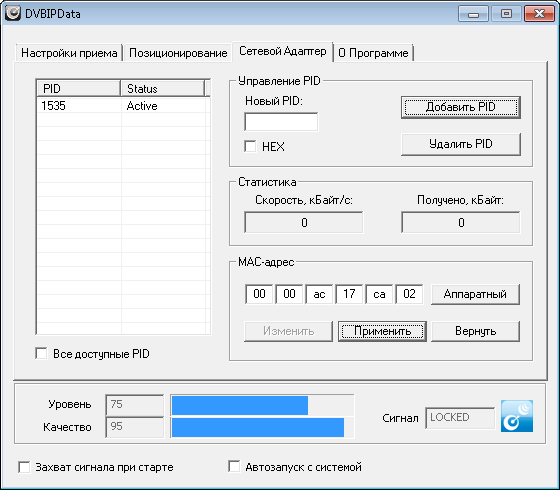Focus the Новый PID input field

tap(281, 122)
